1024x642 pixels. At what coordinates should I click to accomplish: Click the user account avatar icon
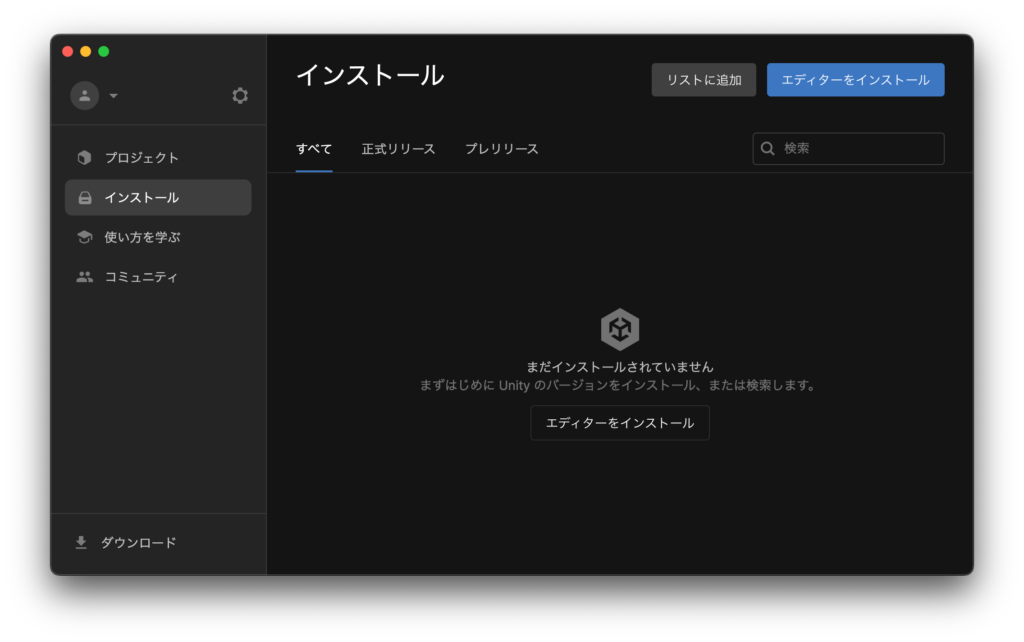pyautogui.click(x=85, y=95)
